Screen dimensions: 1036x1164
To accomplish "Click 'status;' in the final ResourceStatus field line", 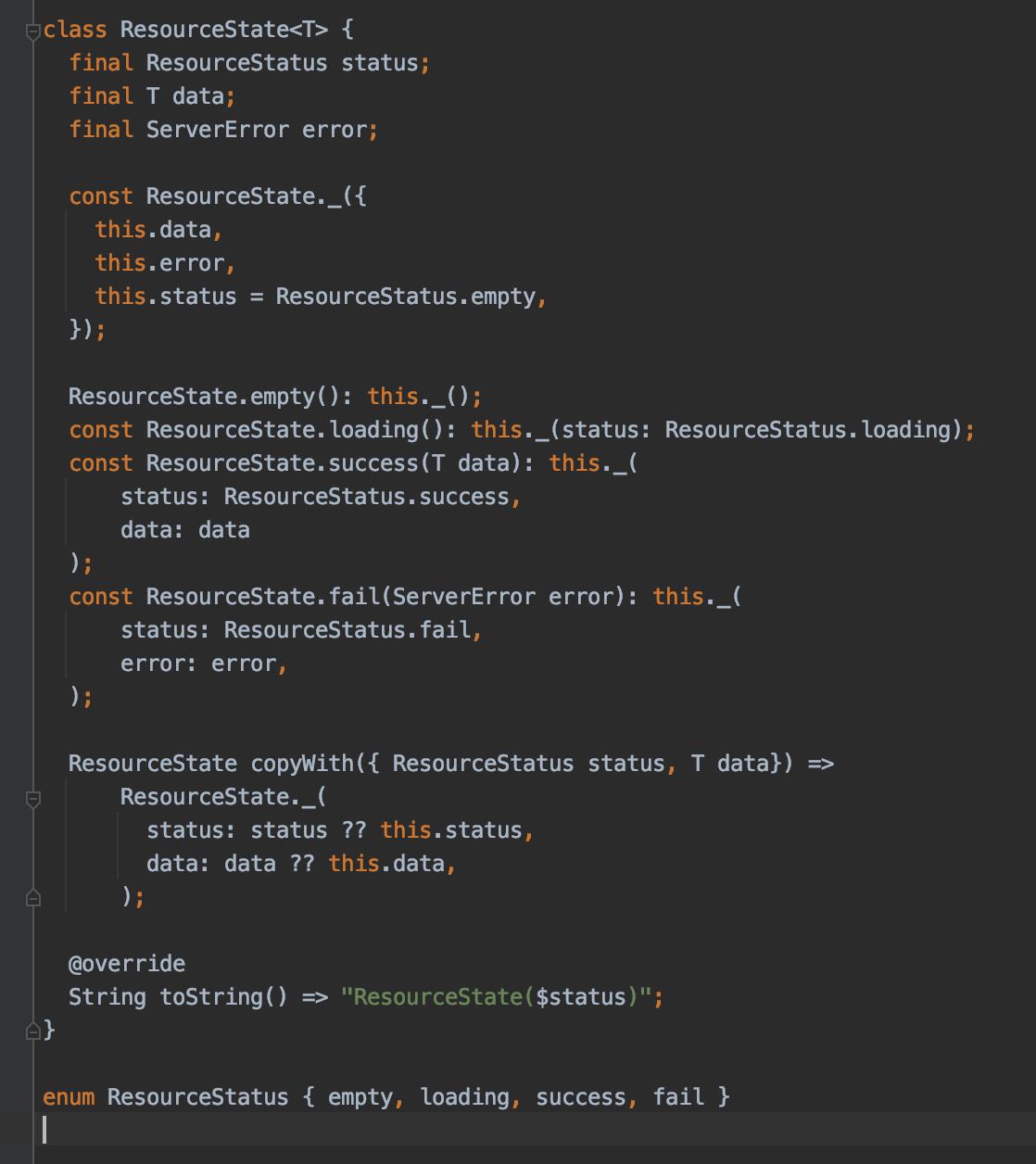I will pos(385,63).
